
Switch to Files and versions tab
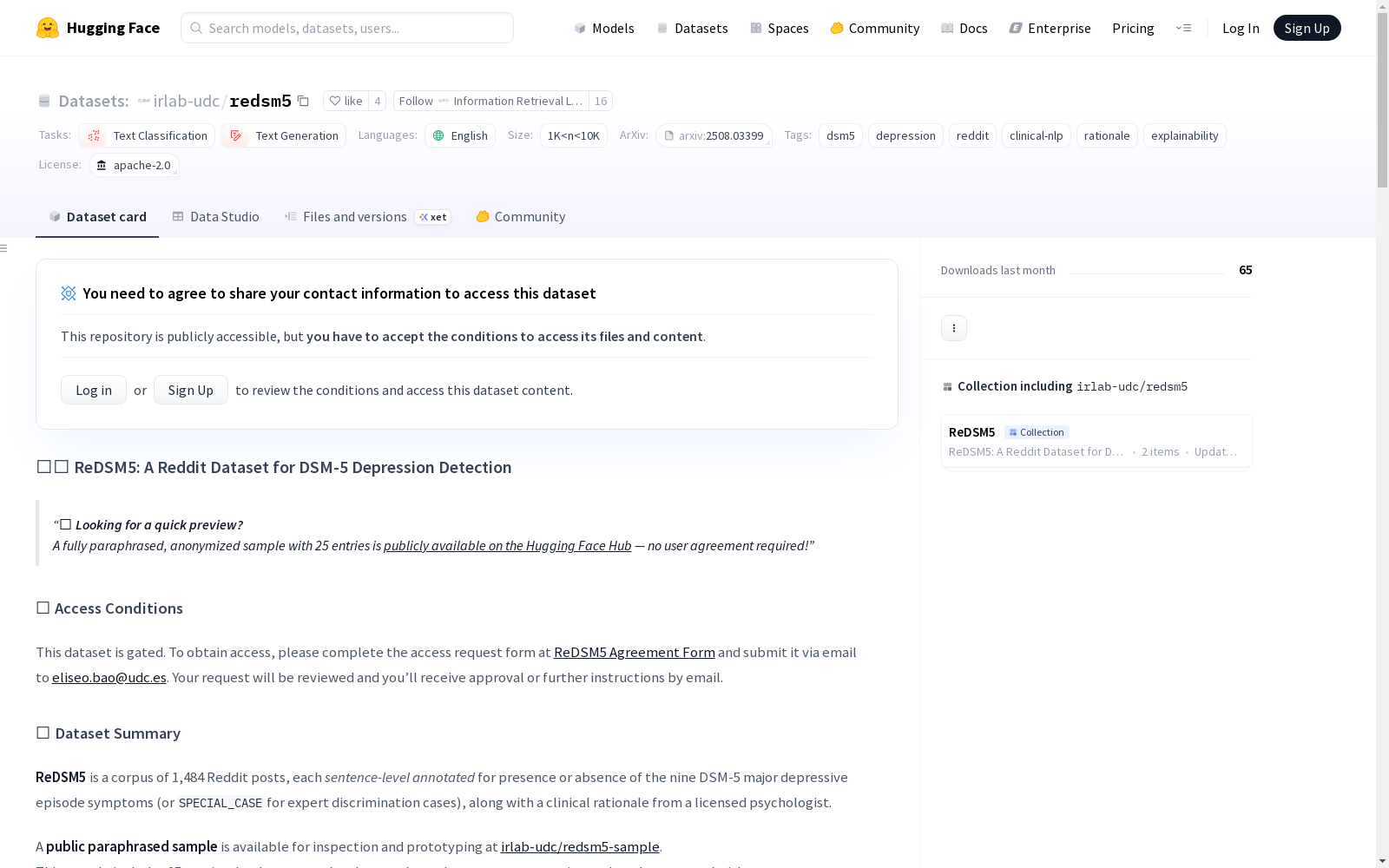(x=367, y=217)
